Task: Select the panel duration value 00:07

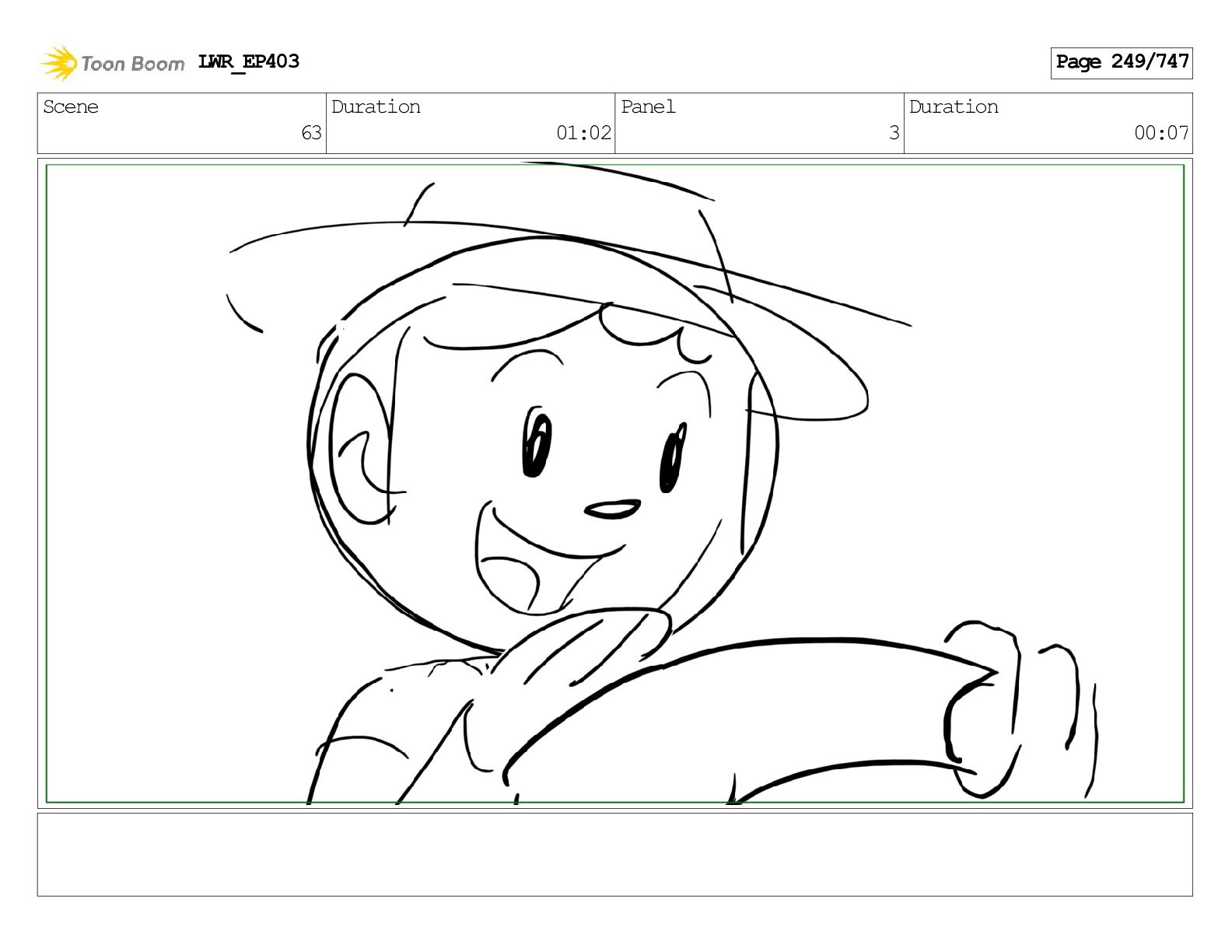Action: (x=1160, y=133)
